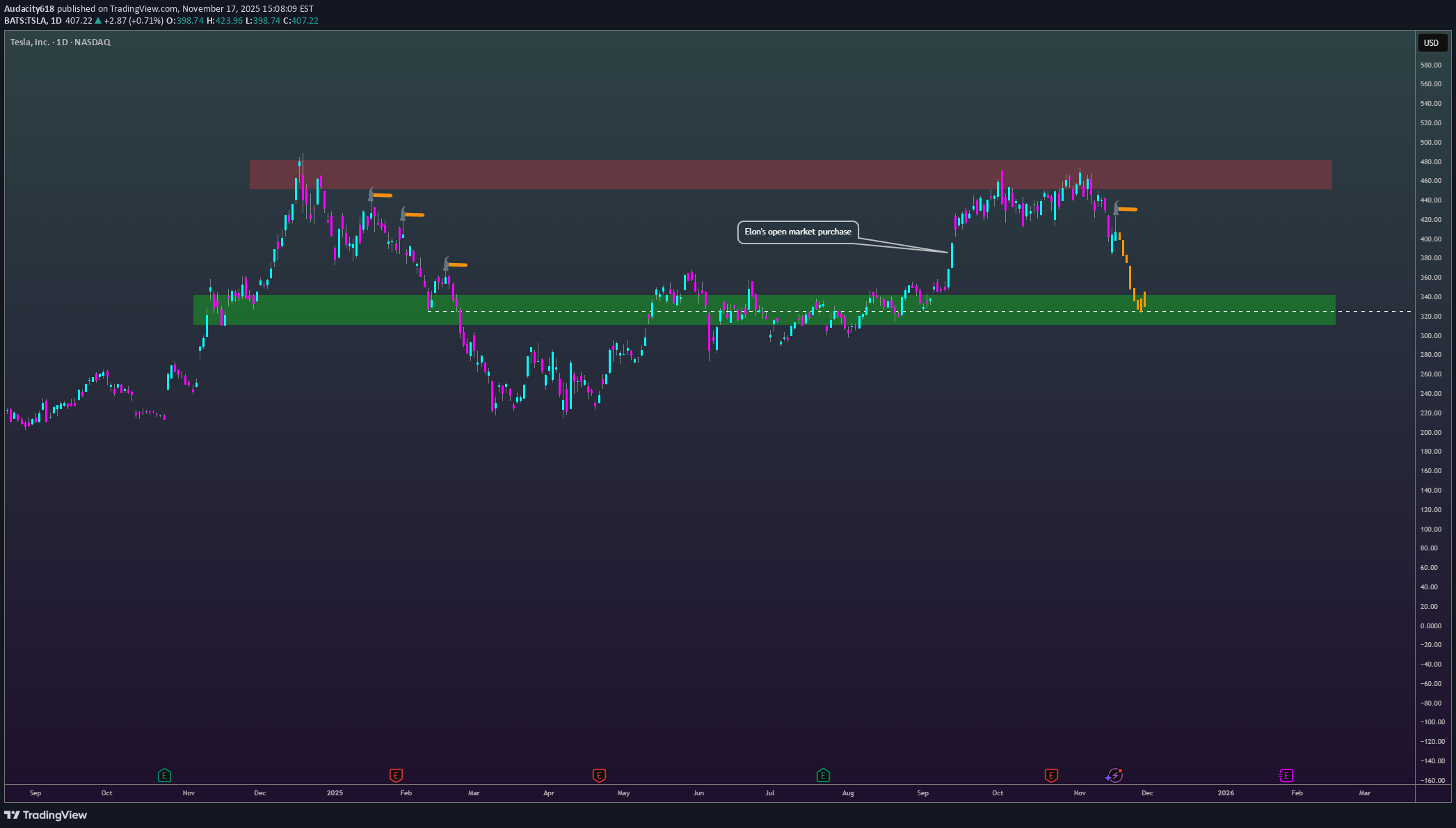Click the 400.00 price axis label
This screenshot has width=1456, height=828.
click(x=1430, y=239)
